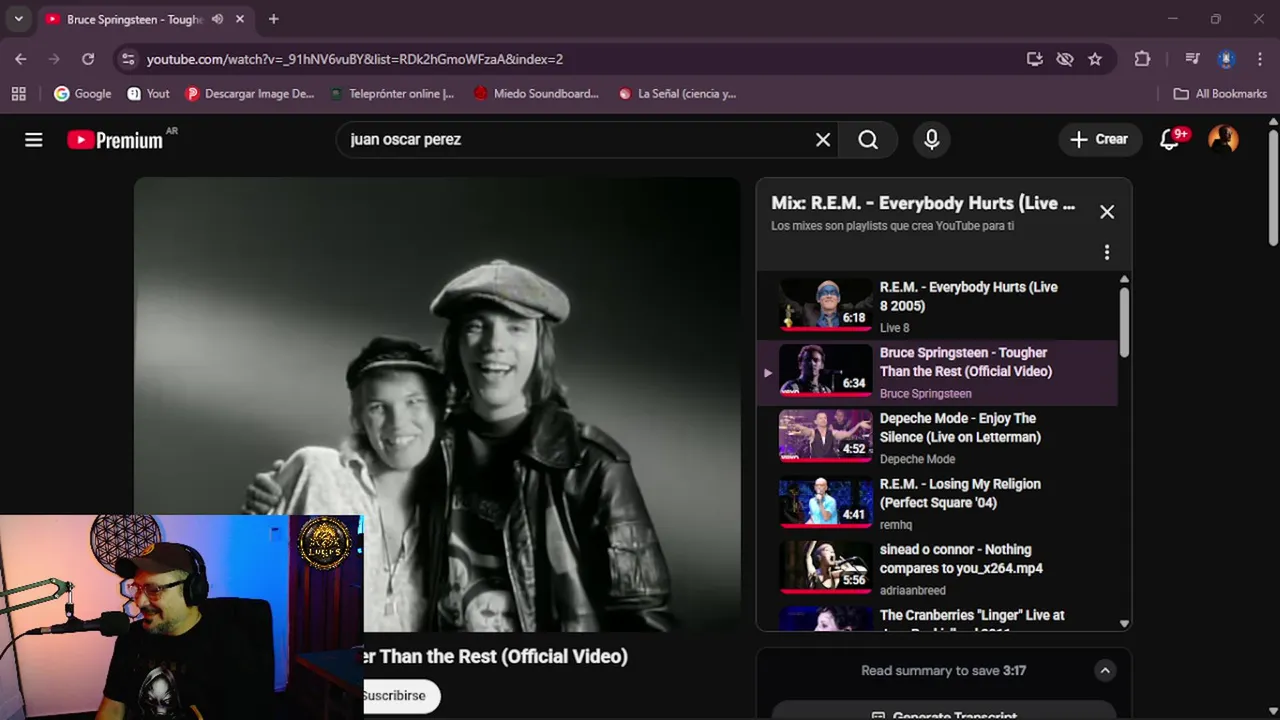The image size is (1280, 720).
Task: Open the notifications bell
Action: point(1170,140)
